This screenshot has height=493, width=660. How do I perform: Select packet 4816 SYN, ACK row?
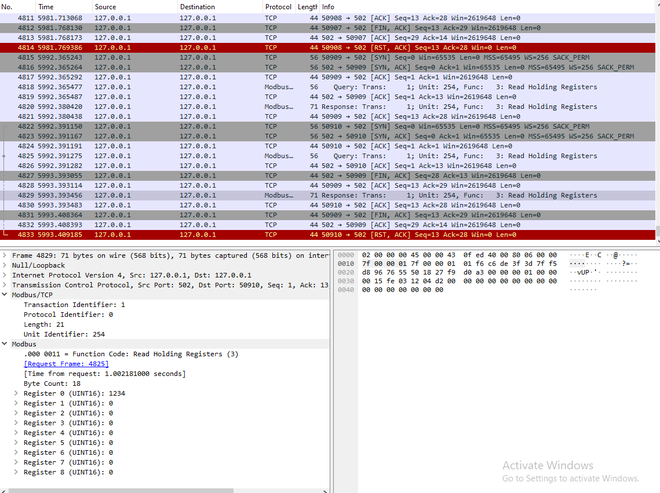click(x=327, y=67)
